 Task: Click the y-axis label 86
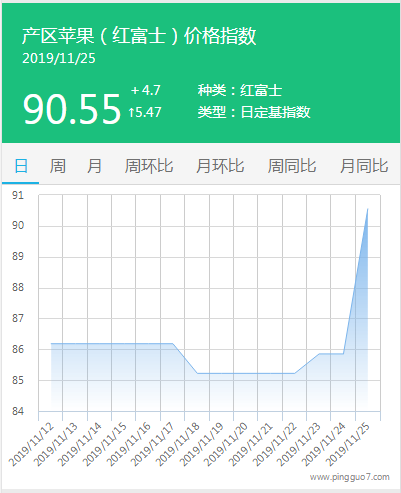(18, 349)
